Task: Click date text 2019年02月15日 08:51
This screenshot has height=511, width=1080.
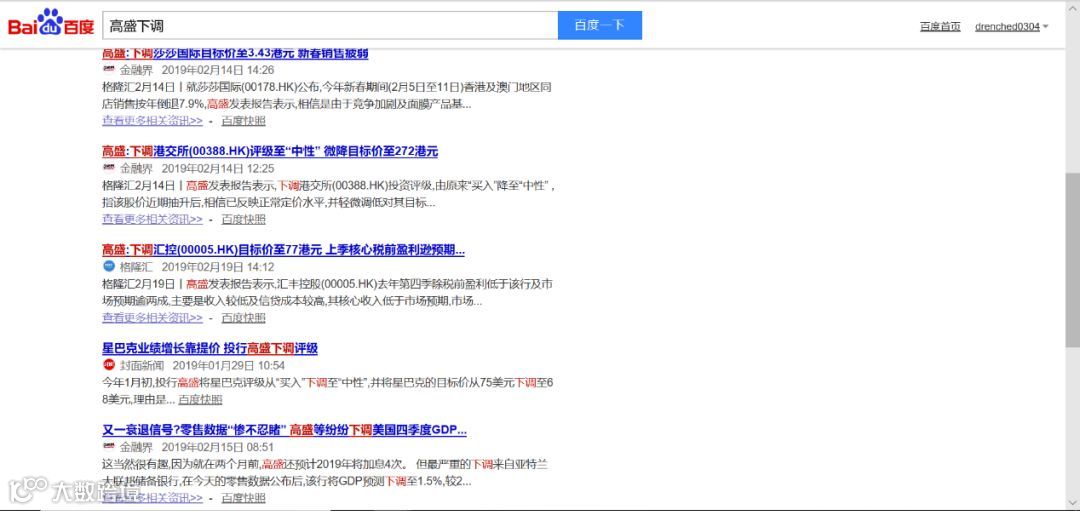Action: point(218,447)
